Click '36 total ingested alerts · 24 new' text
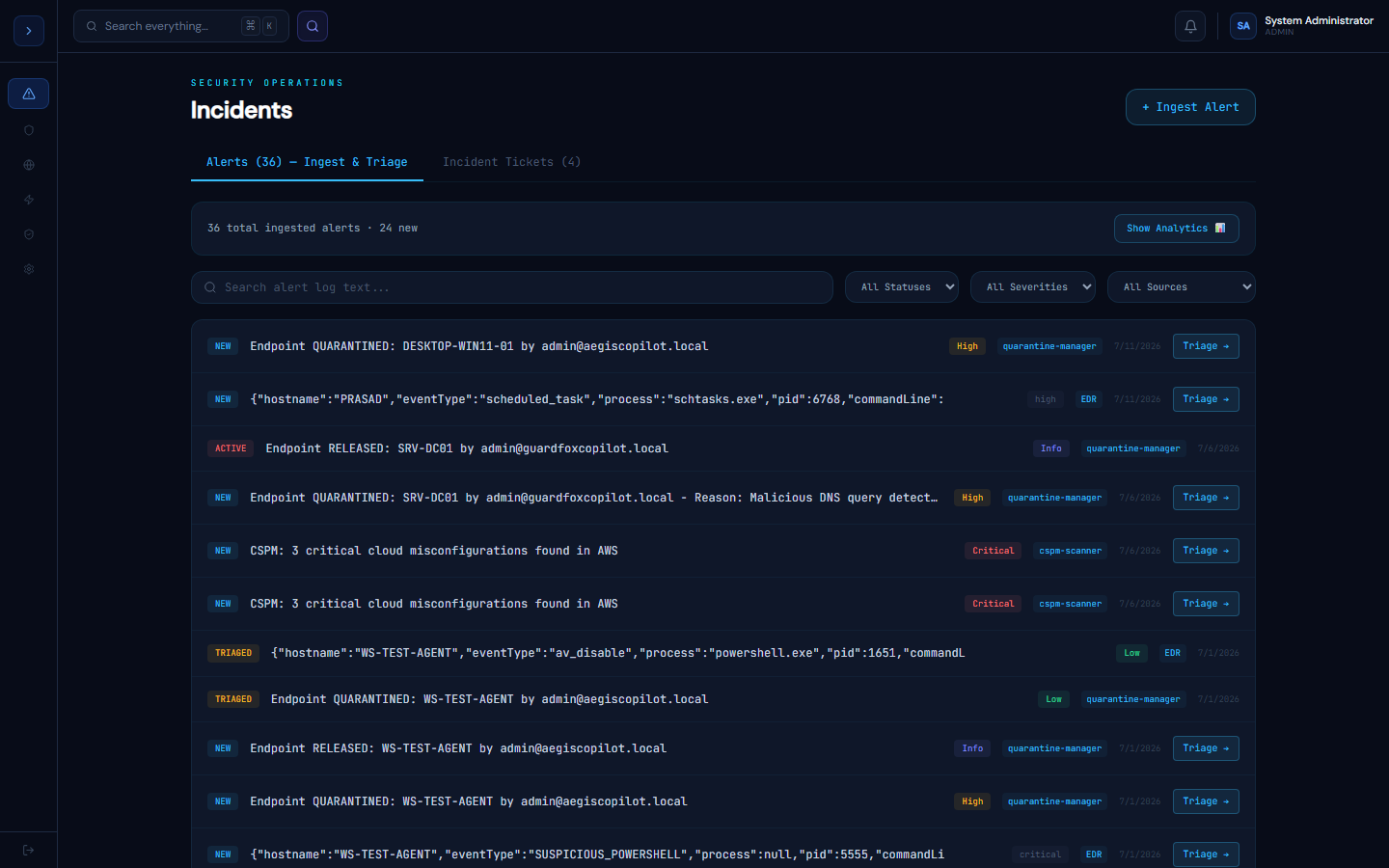This screenshot has width=1389, height=868. coord(313,229)
